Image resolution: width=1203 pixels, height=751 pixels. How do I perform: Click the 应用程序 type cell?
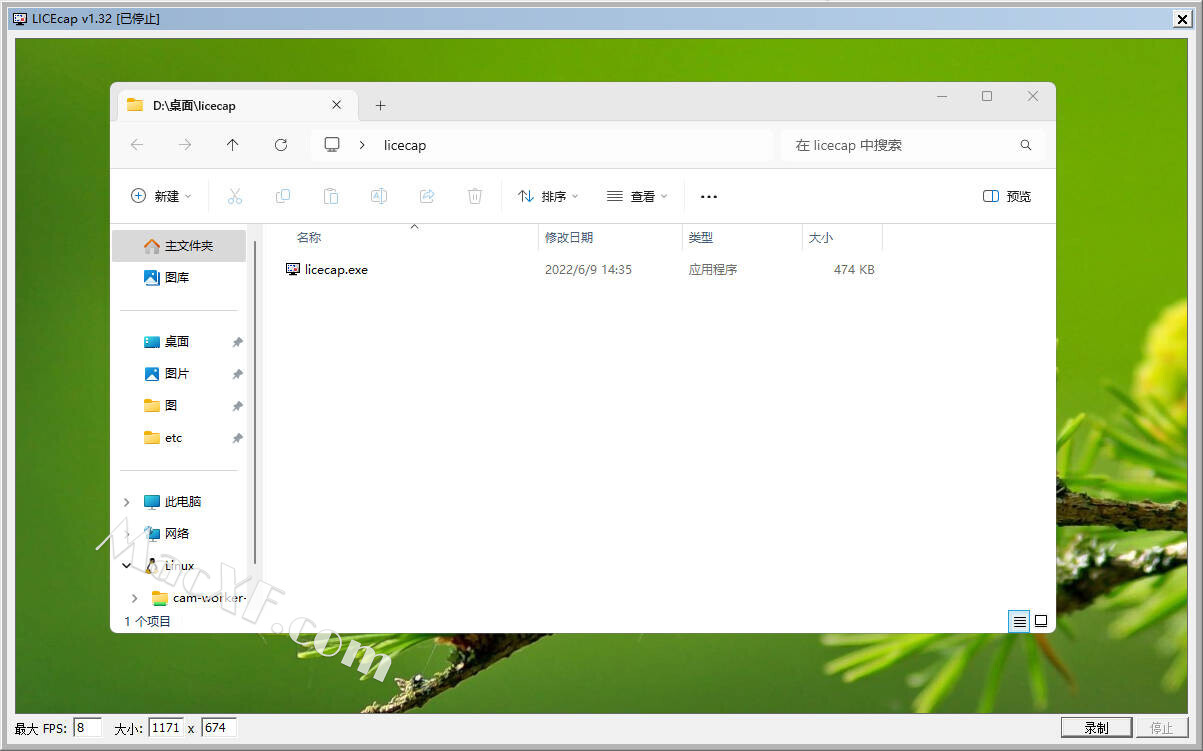(713, 269)
